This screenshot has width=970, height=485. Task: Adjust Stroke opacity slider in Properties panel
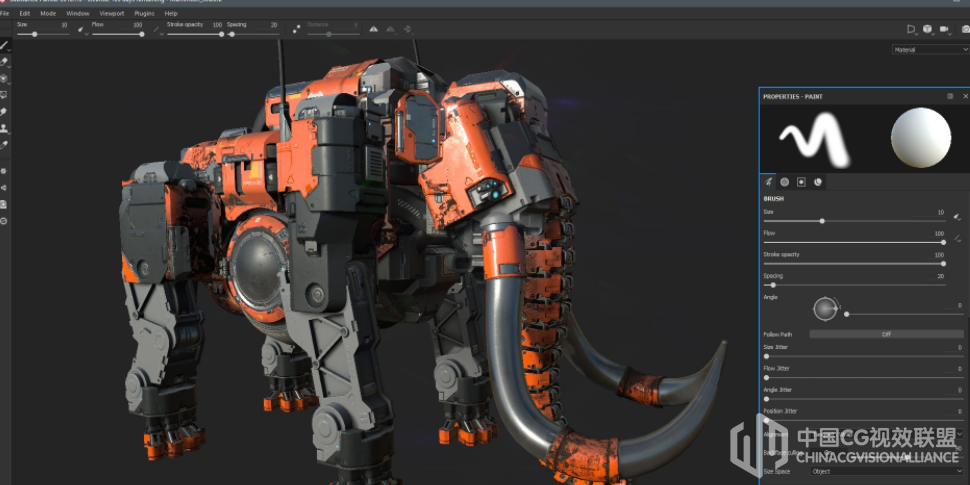pyautogui.click(x=854, y=264)
